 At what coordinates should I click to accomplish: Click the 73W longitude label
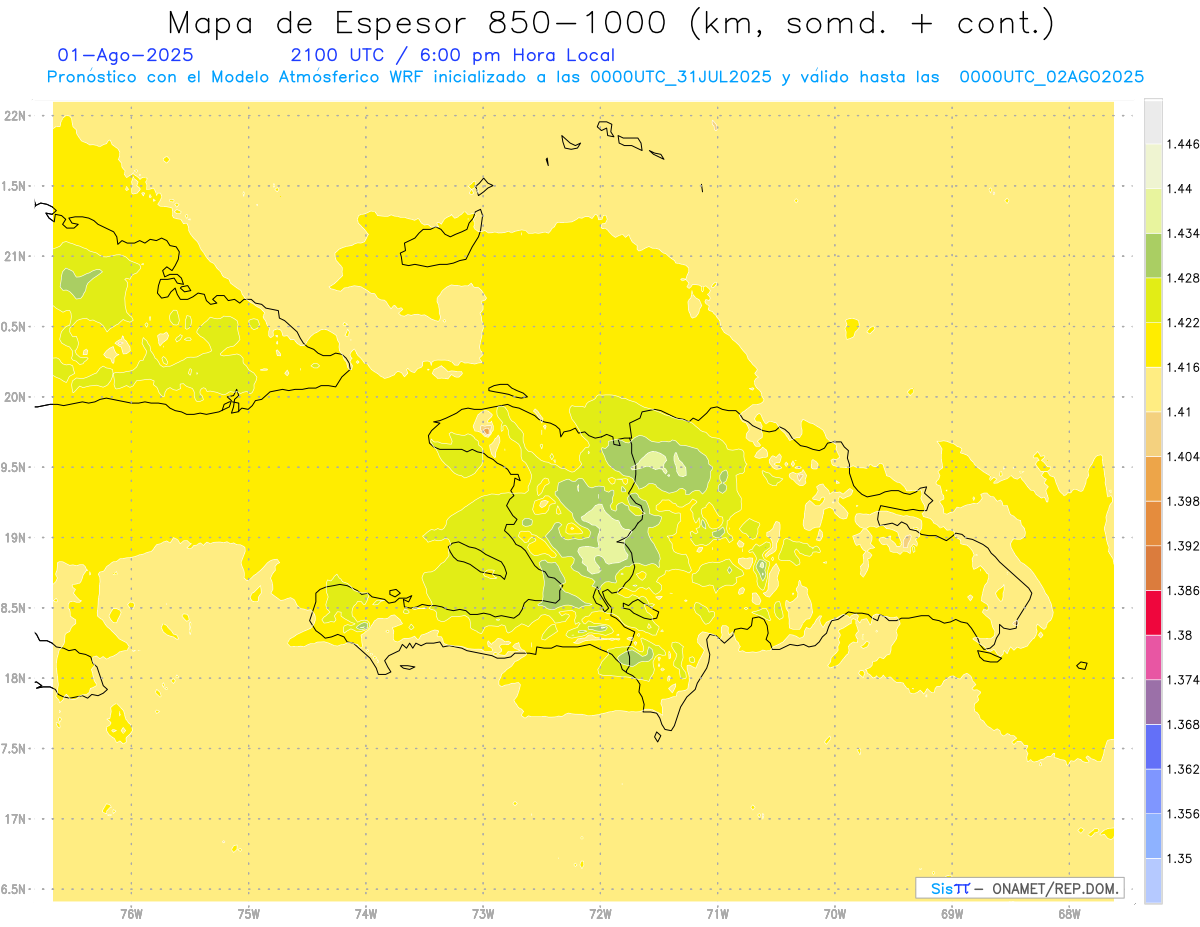pyautogui.click(x=483, y=913)
